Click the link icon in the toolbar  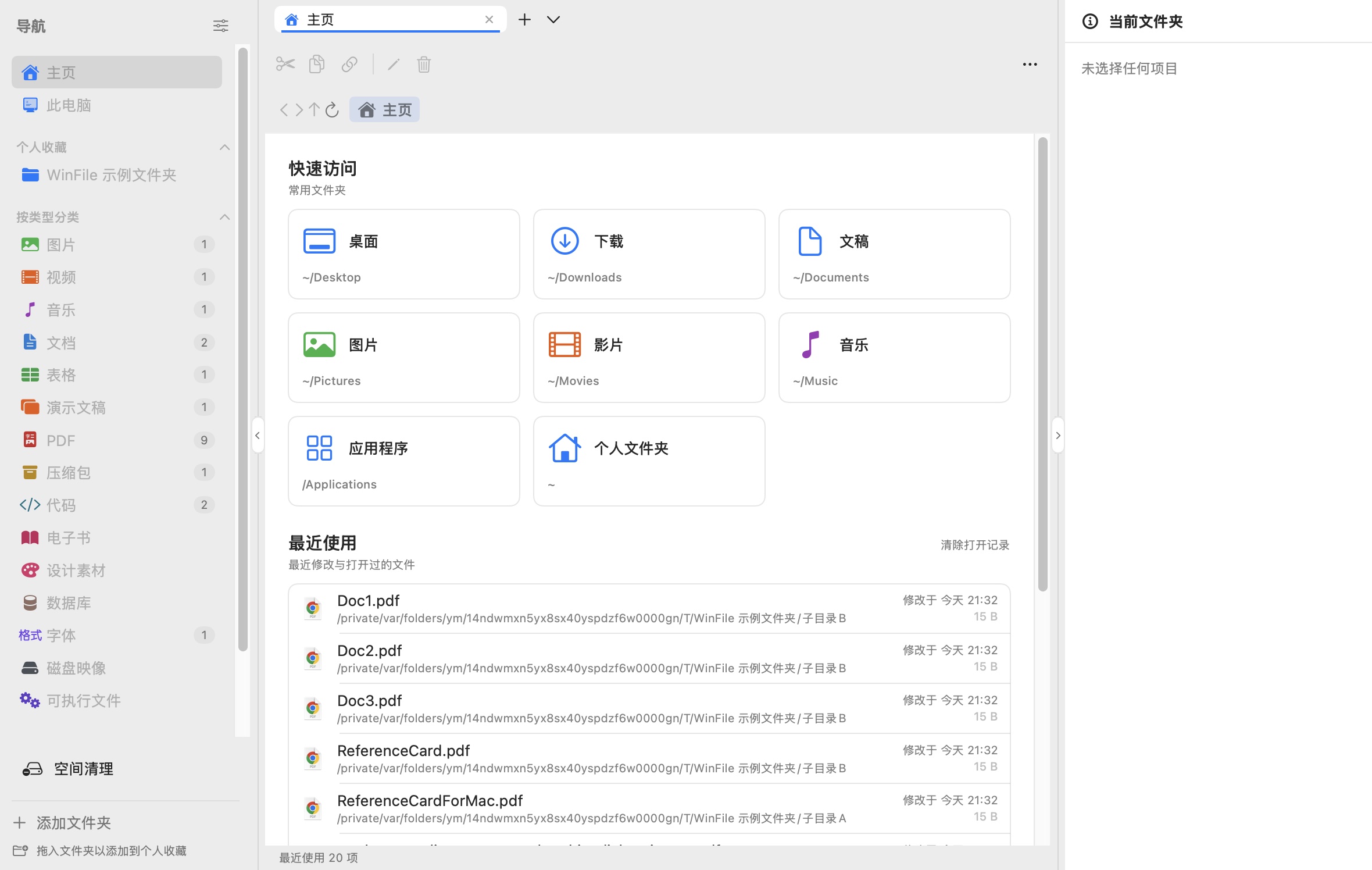point(349,64)
